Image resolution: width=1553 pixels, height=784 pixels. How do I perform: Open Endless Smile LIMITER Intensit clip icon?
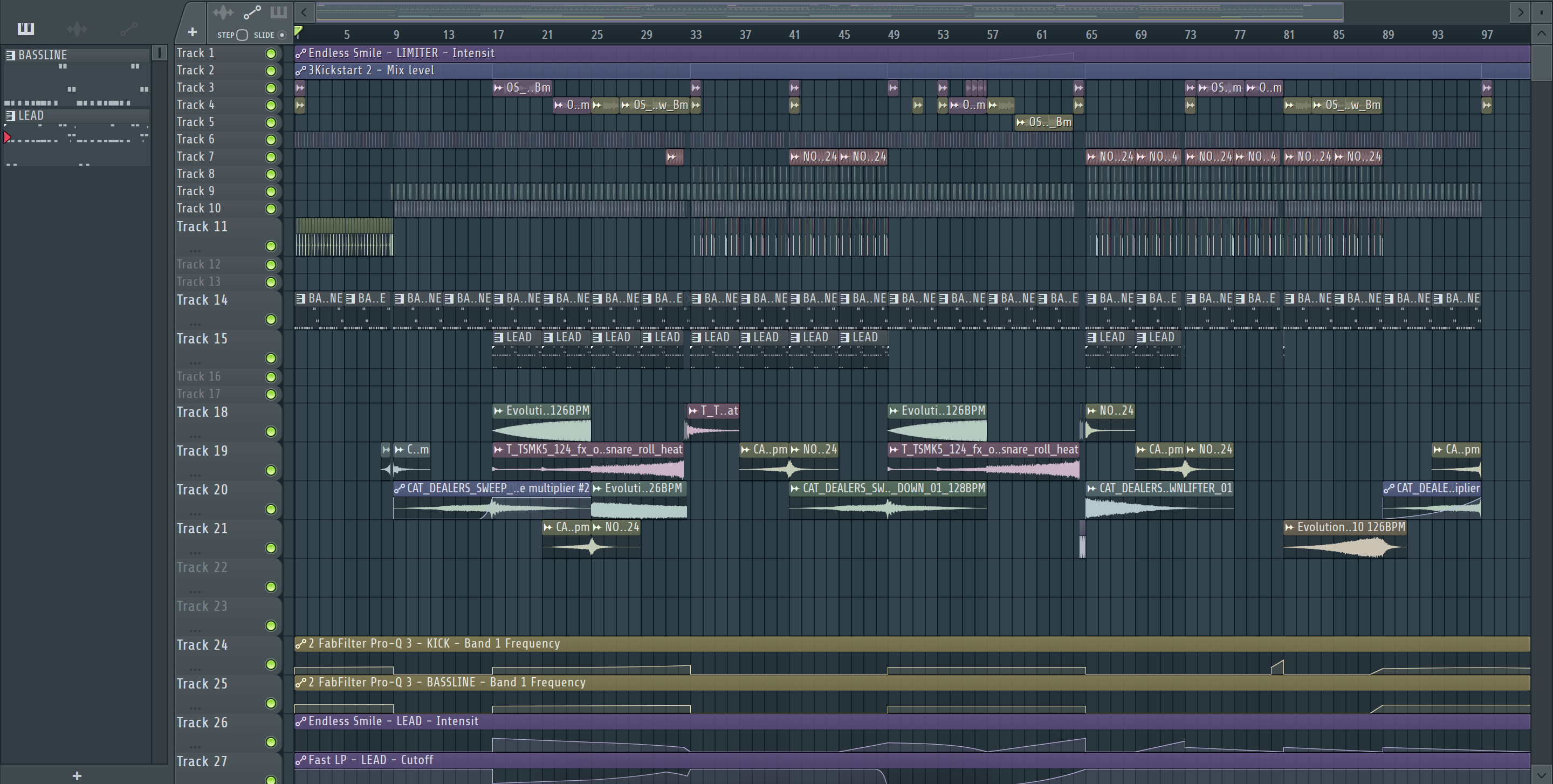click(300, 53)
